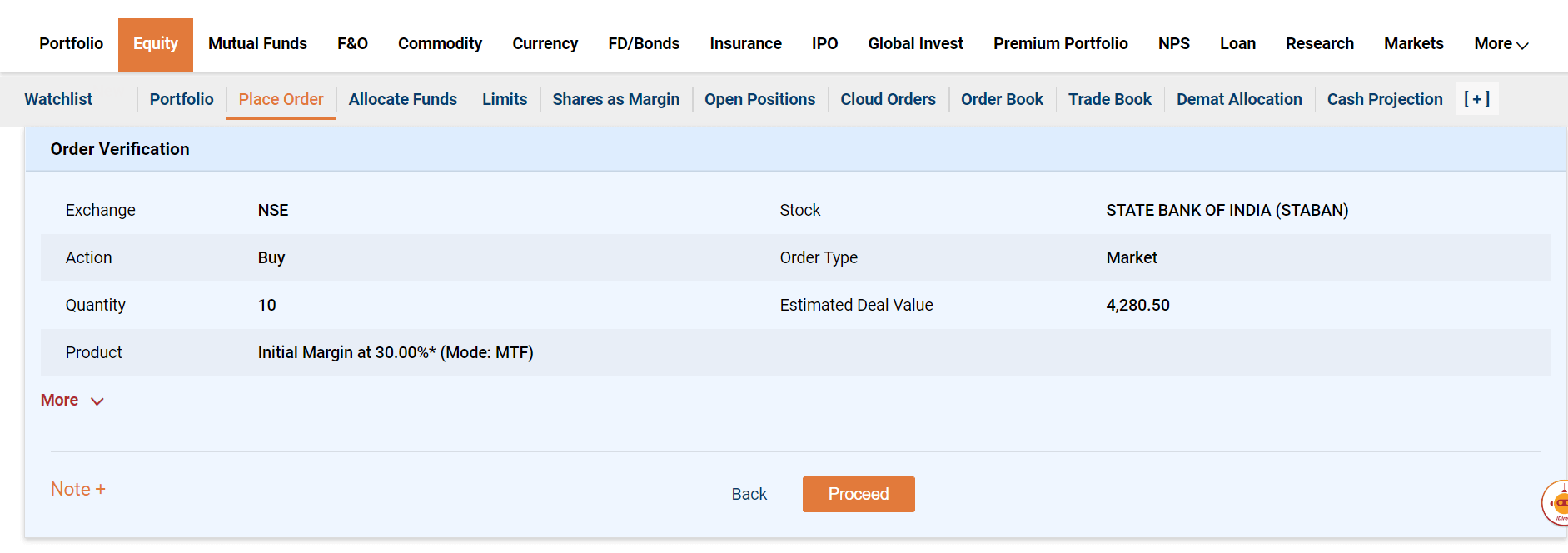Open the F&O section
Viewport: 1568px width, 553px height.
point(352,44)
